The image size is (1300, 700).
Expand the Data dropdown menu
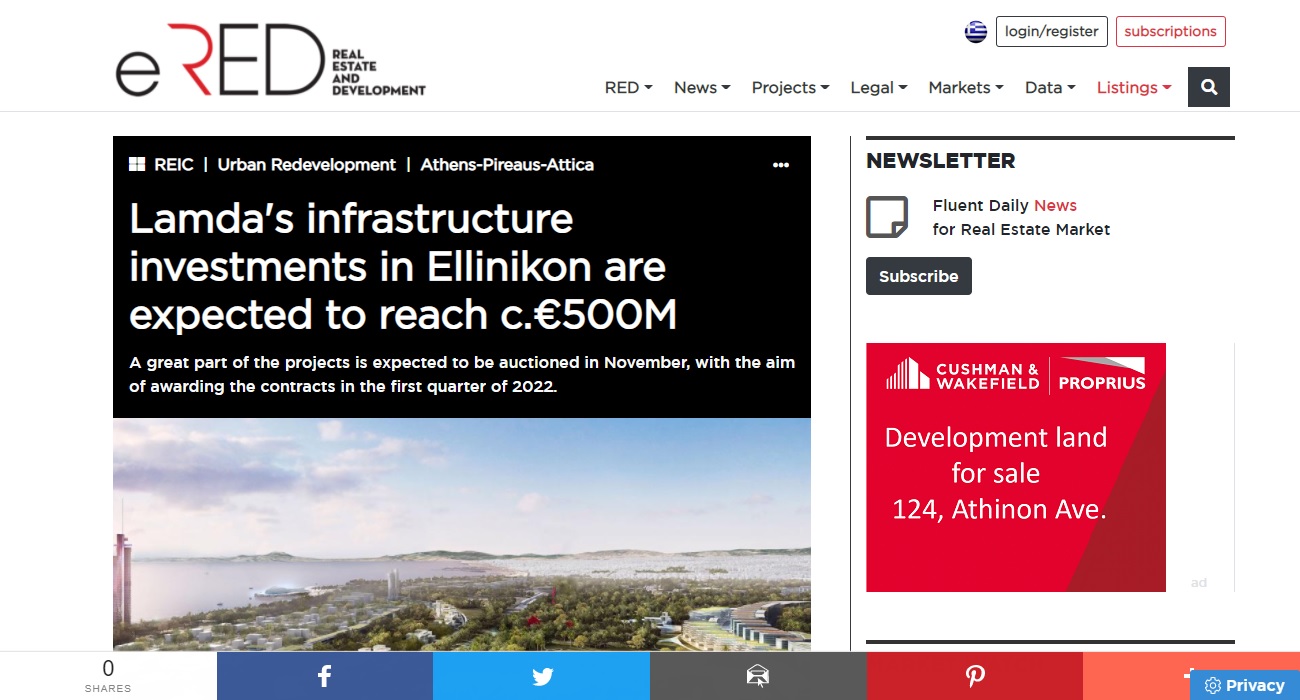1050,87
